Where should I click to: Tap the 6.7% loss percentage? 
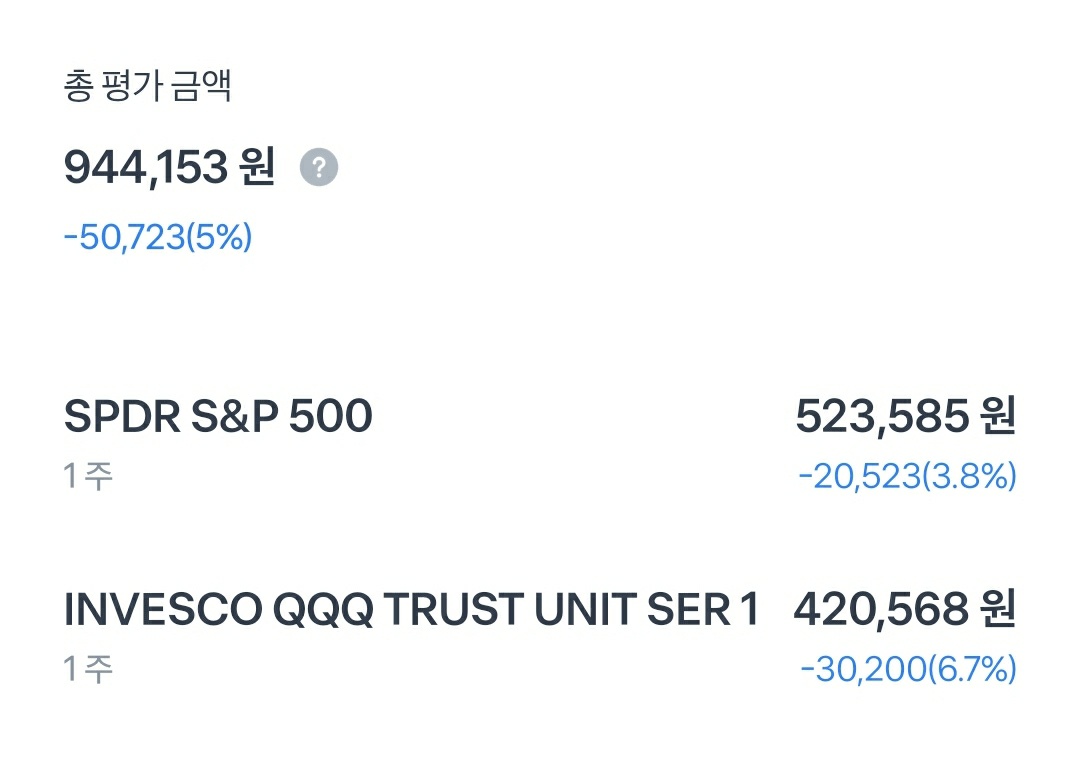pyautogui.click(x=972, y=670)
